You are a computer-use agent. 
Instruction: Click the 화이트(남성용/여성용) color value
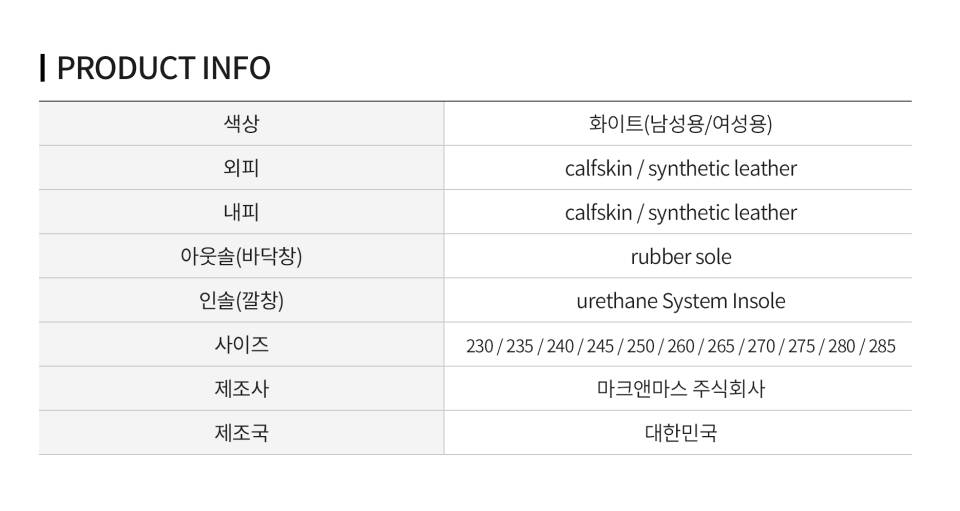pyautogui.click(x=680, y=124)
